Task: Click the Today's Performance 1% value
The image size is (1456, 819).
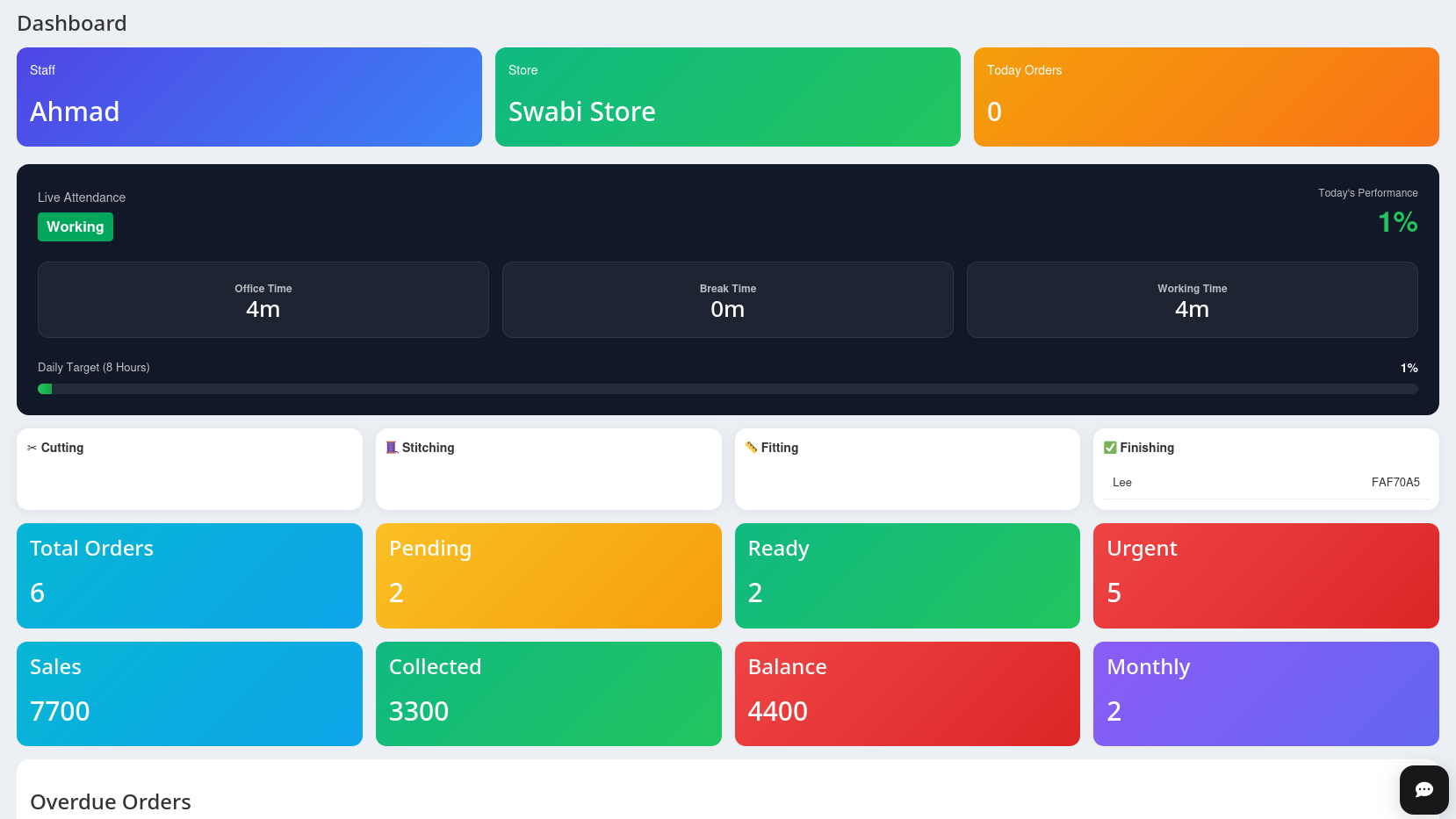Action: pos(1398,222)
